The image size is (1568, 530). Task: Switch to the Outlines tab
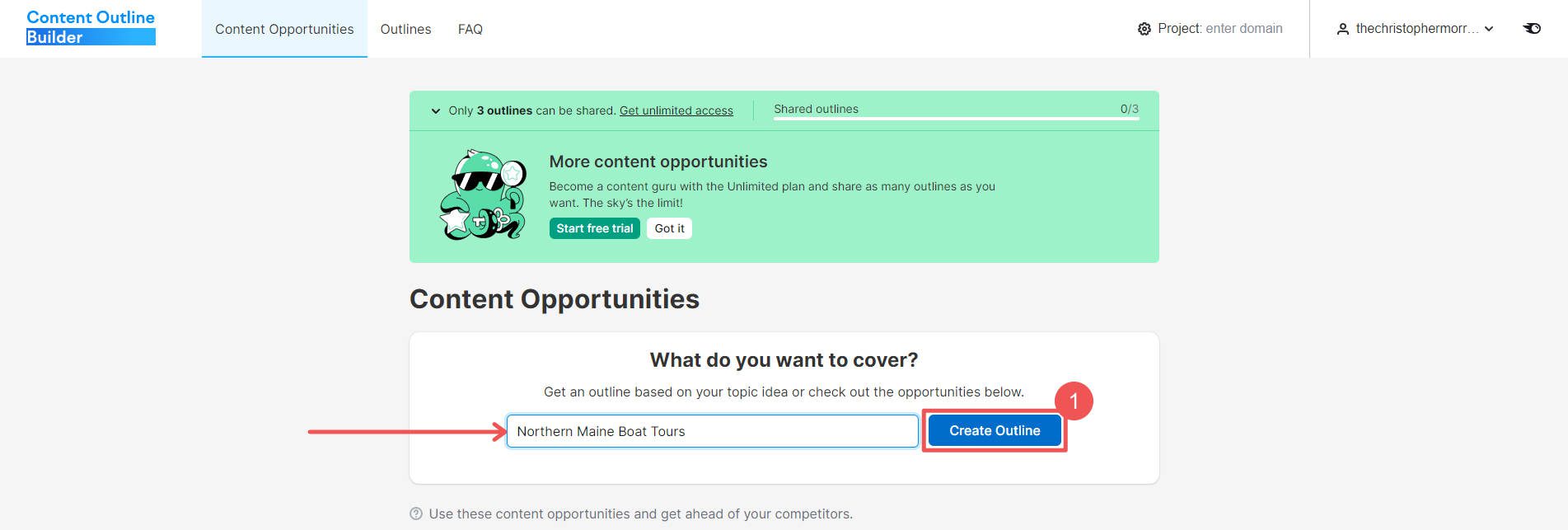click(x=405, y=29)
